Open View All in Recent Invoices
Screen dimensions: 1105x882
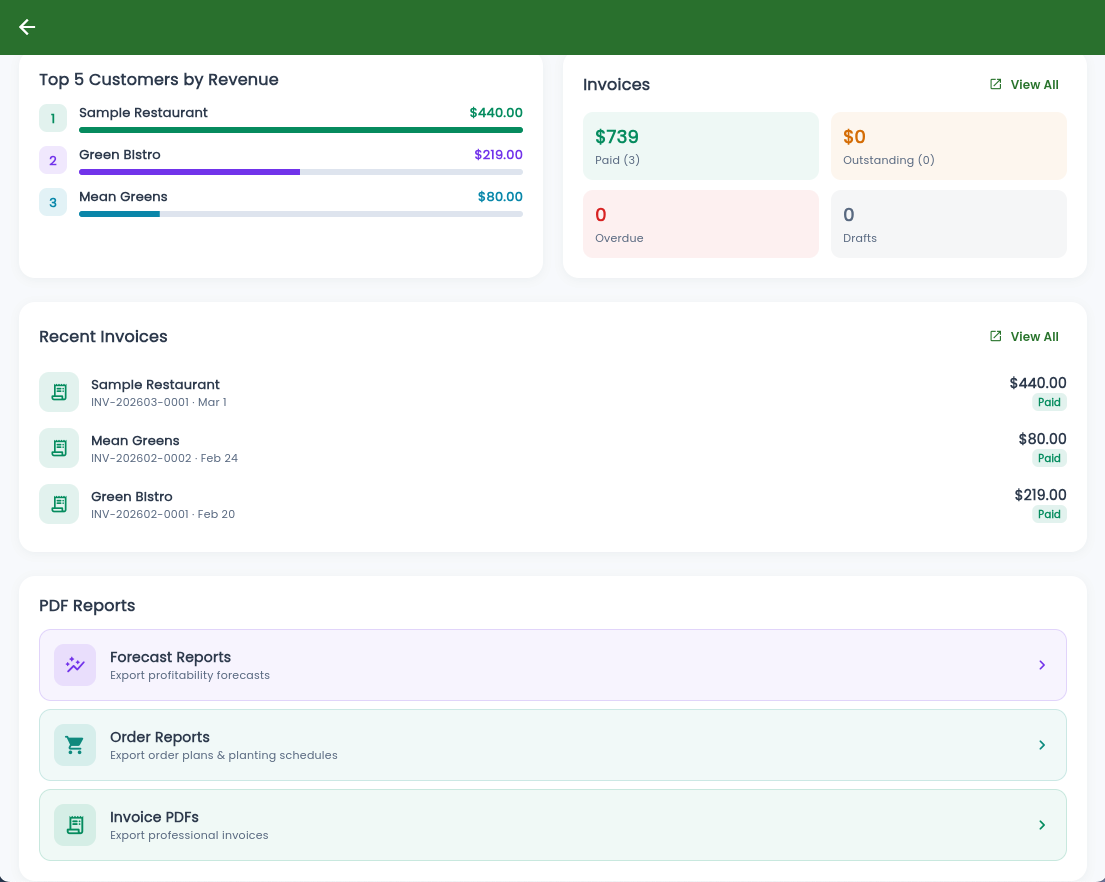click(x=1024, y=337)
